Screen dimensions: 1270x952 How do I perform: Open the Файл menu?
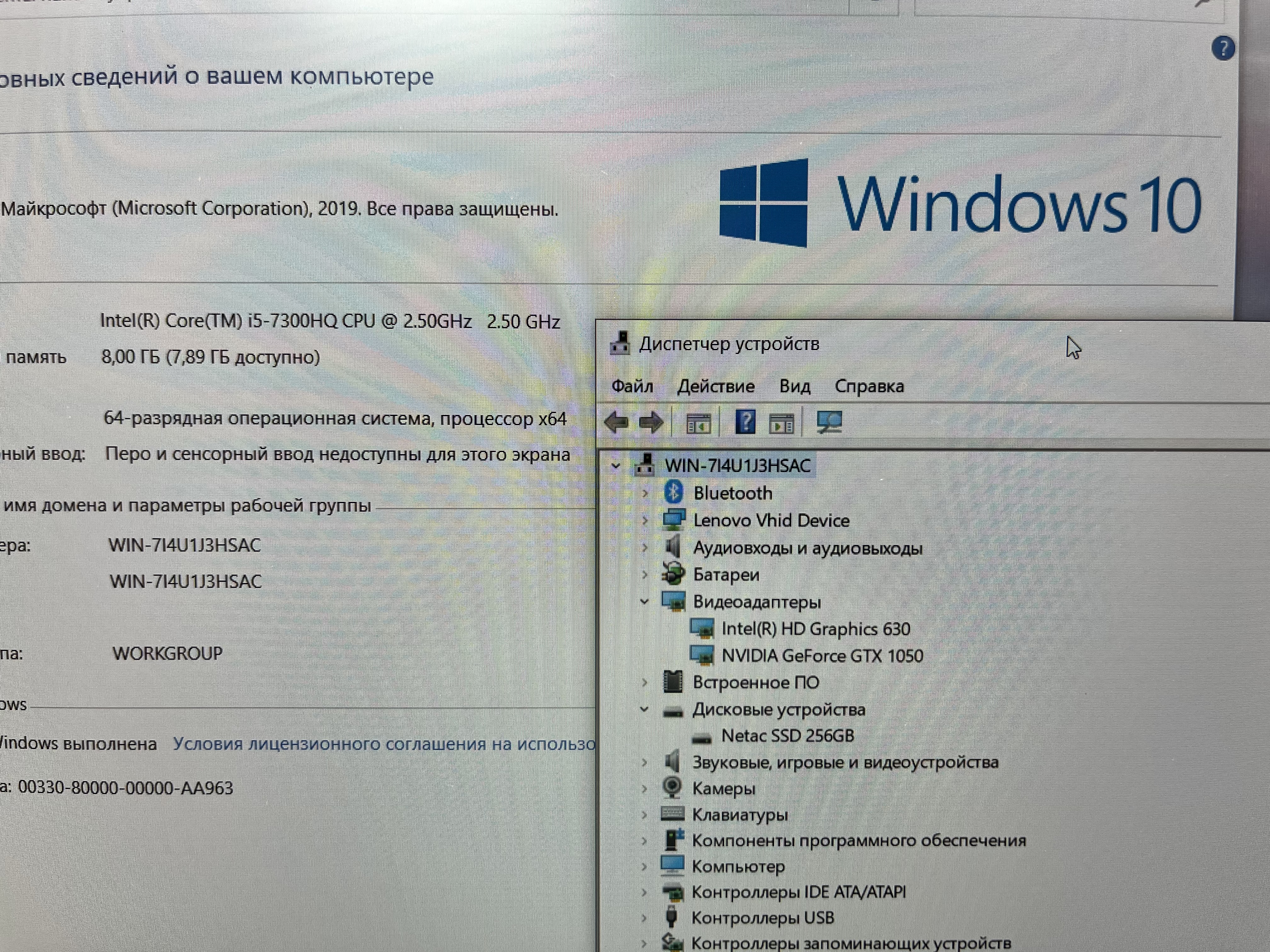[632, 386]
